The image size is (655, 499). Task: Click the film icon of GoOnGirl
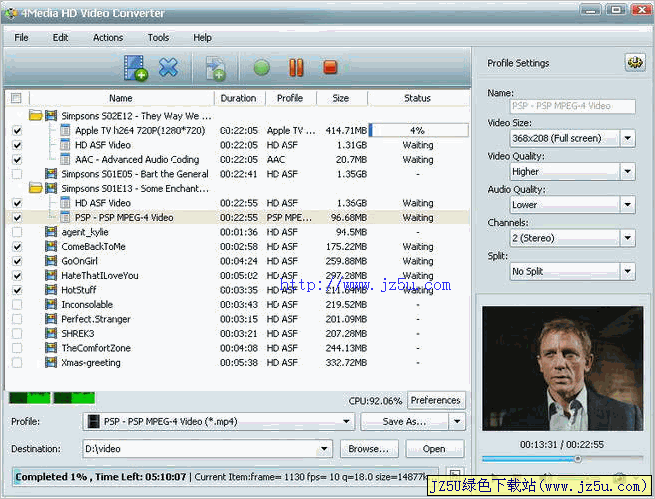point(51,261)
